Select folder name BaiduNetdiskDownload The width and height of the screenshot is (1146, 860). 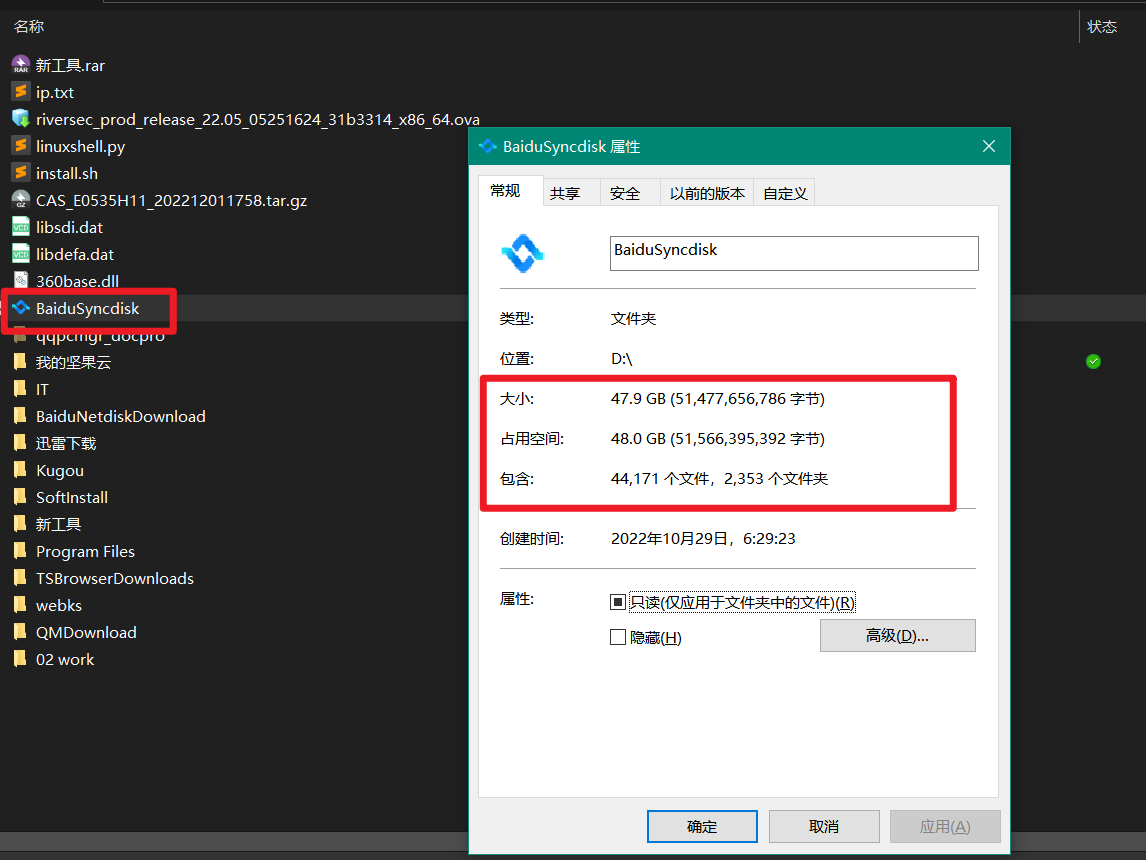[x=121, y=416]
